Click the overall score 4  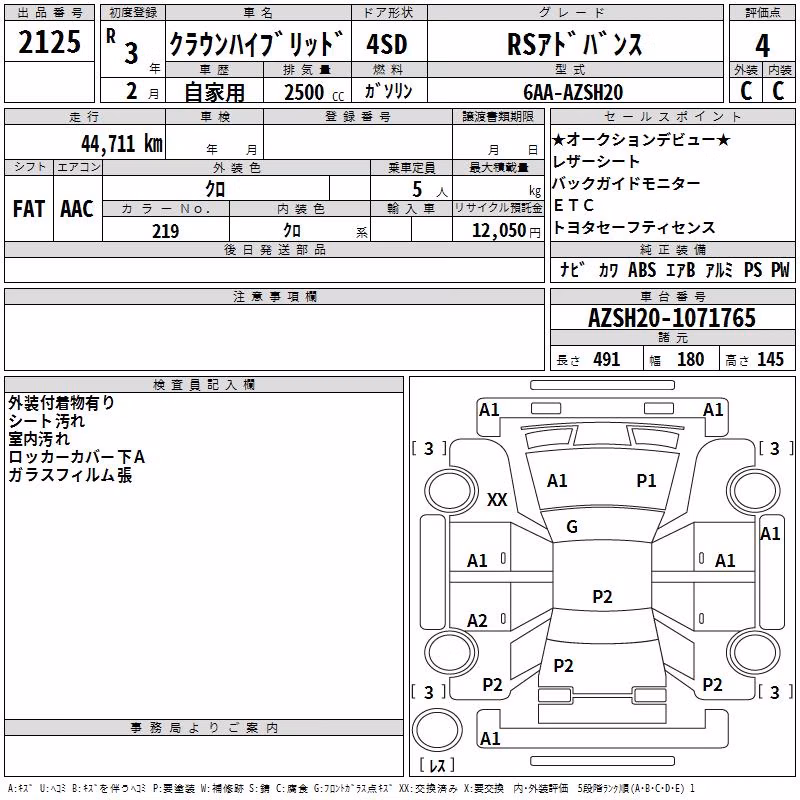point(762,46)
